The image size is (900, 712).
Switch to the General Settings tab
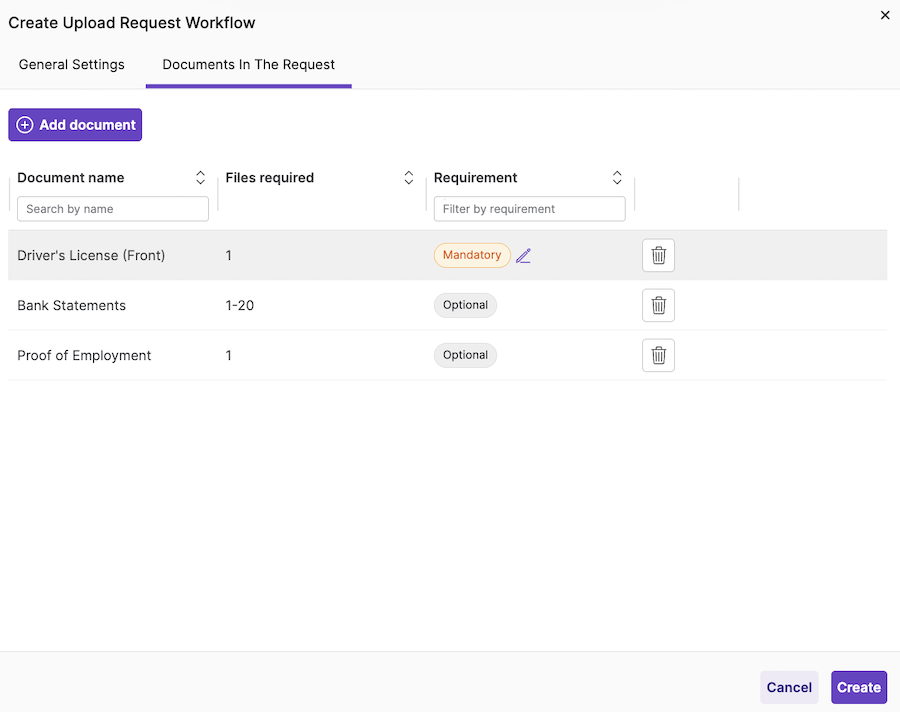click(71, 64)
